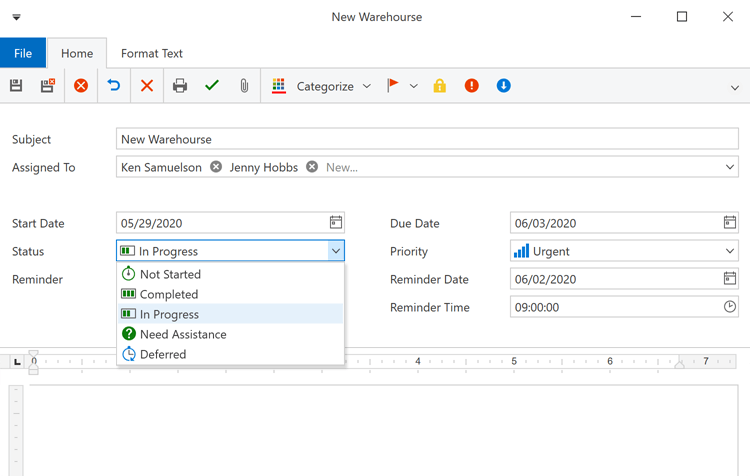Screen dimensions: 750x476
Task: Open the Categorize dropdown
Action: pyautogui.click(x=322, y=86)
